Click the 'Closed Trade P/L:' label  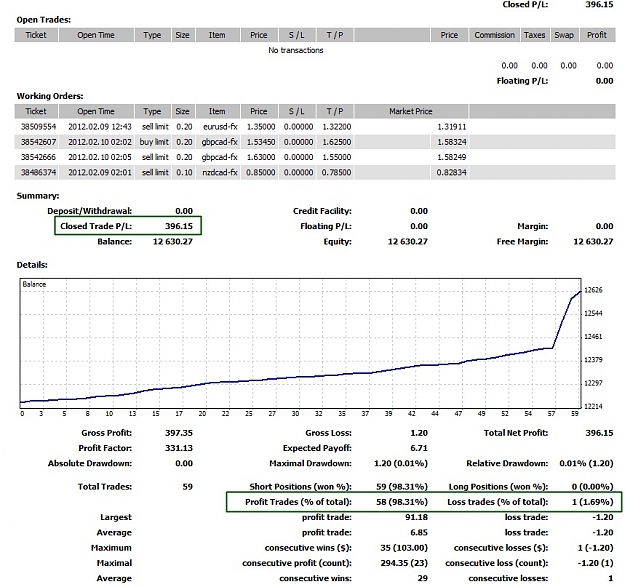(96, 226)
